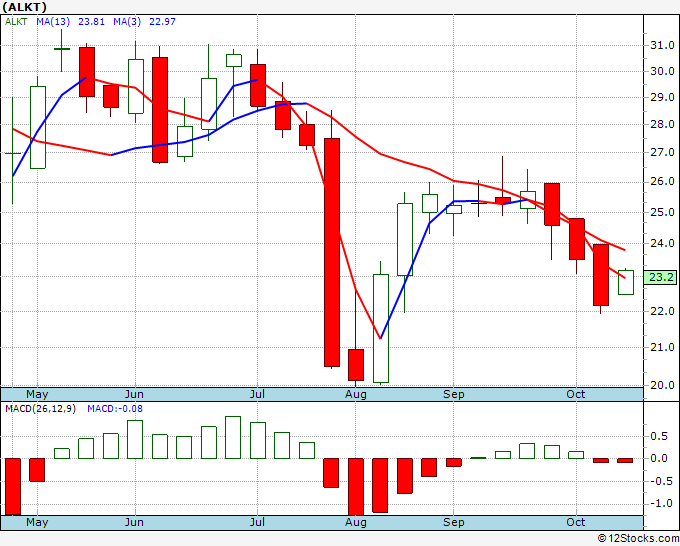
Task: Click the 25.0 price axis label
Action: (x=662, y=213)
